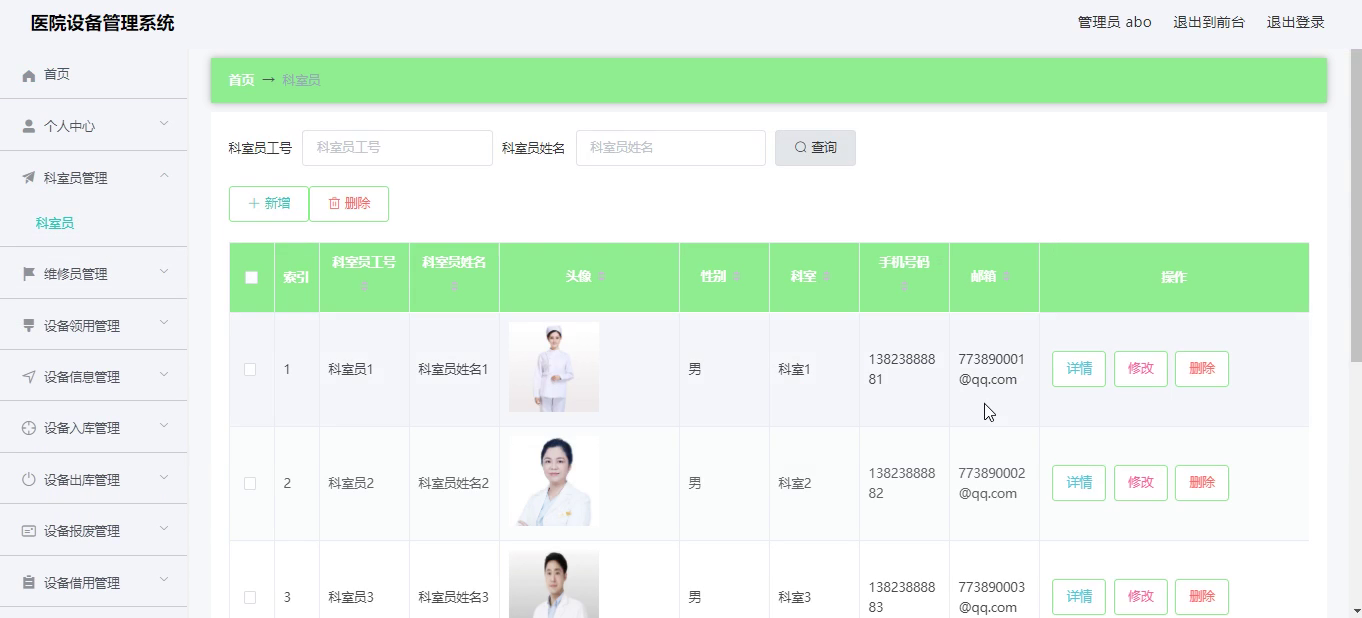Click the plus icon in the 新增 button
Viewport: 1362px width, 618px height.
point(254,204)
